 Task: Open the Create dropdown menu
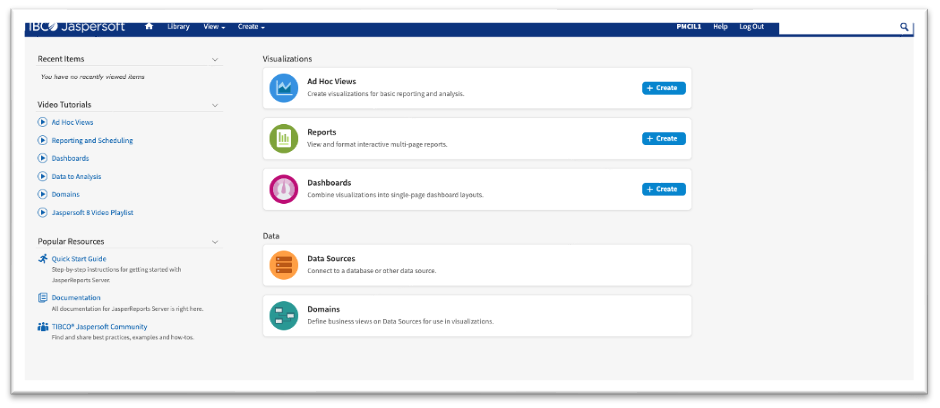tap(251, 27)
